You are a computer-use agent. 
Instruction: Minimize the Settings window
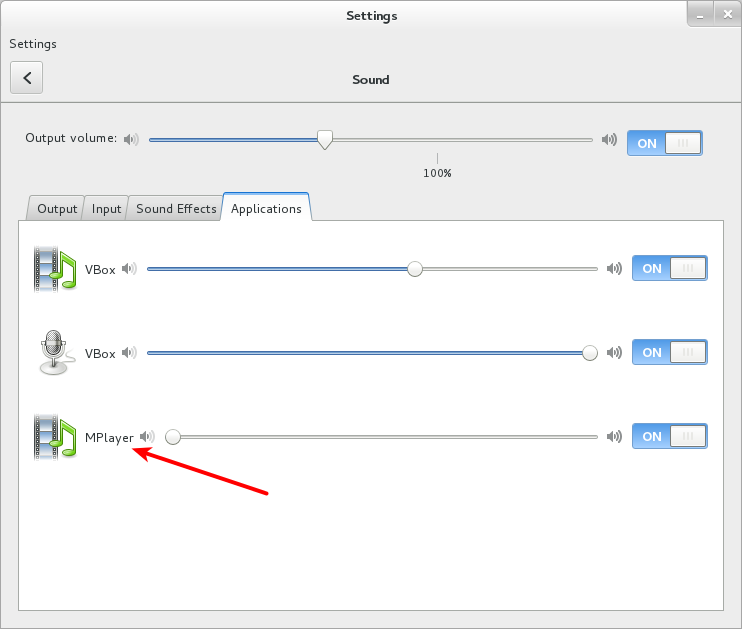pyautogui.click(x=700, y=15)
